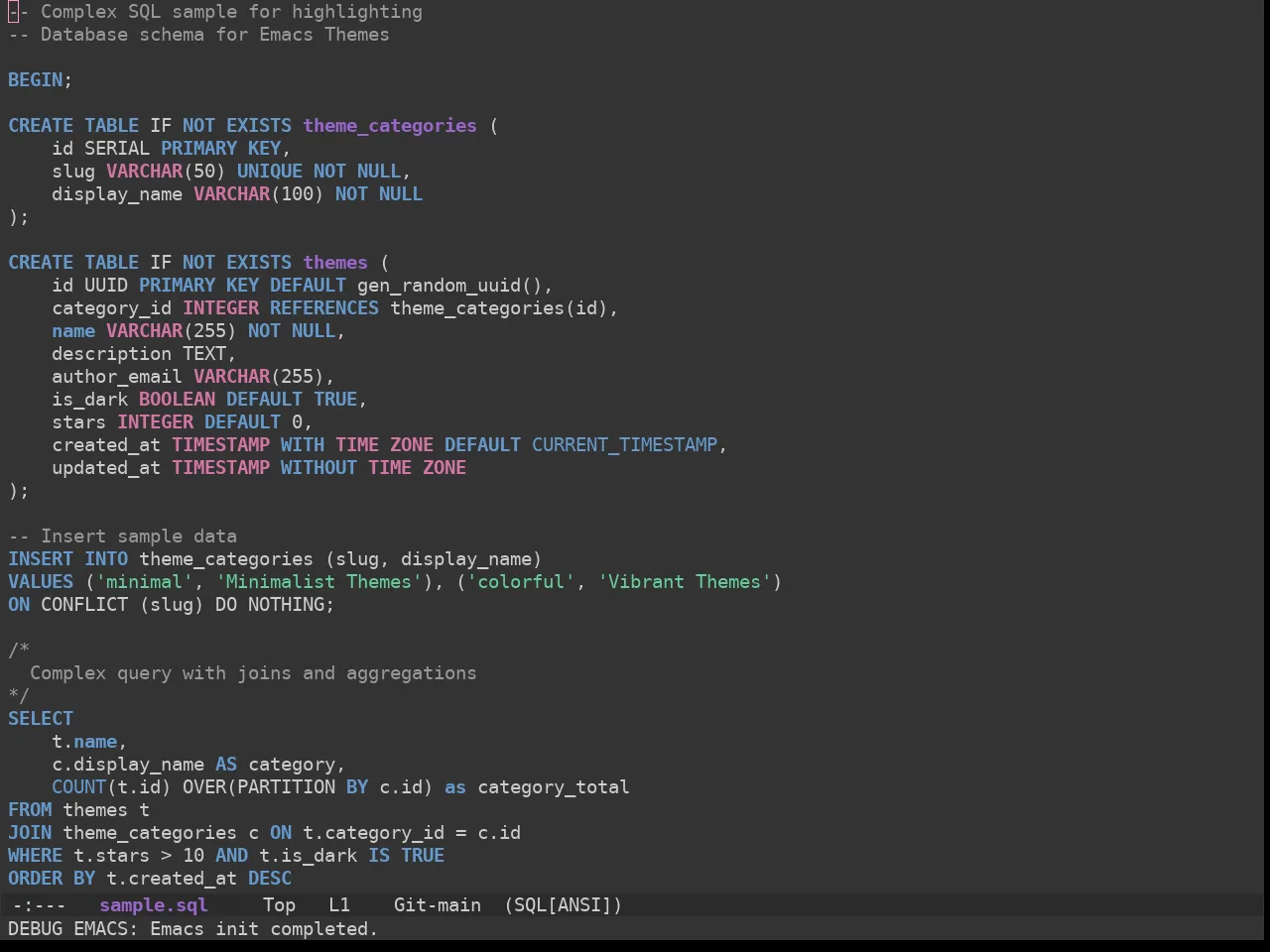Image resolution: width=1270 pixels, height=952 pixels.
Task: Click VARCHAR(100) on the display_name line
Action: 259,193
